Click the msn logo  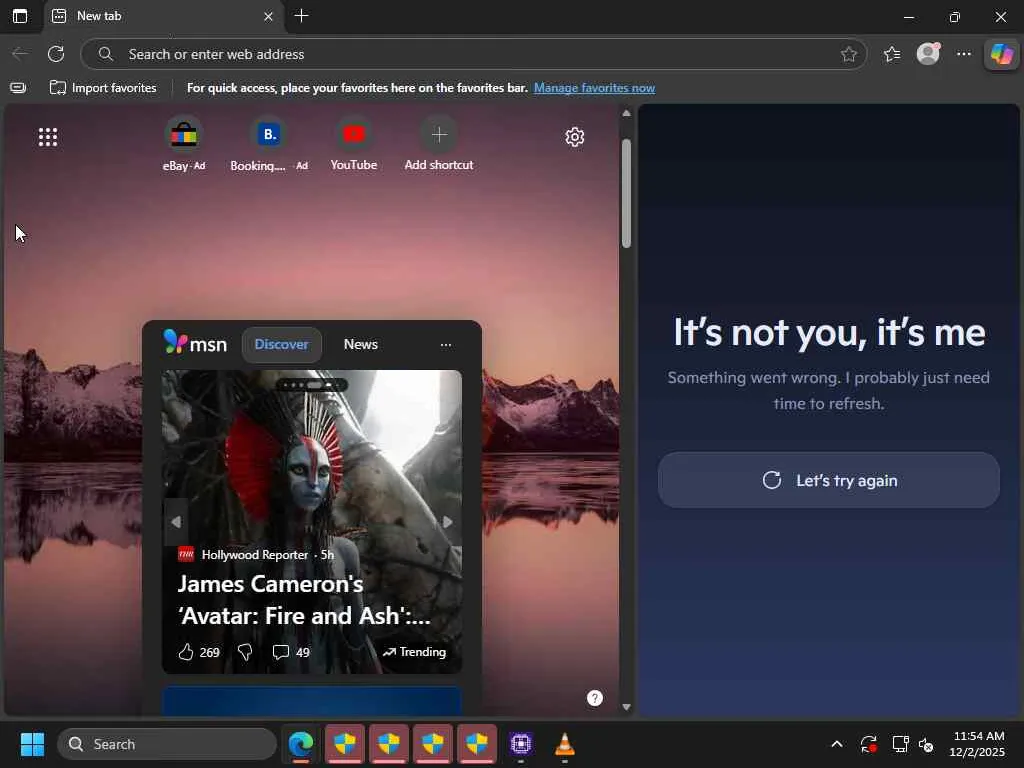tap(195, 343)
